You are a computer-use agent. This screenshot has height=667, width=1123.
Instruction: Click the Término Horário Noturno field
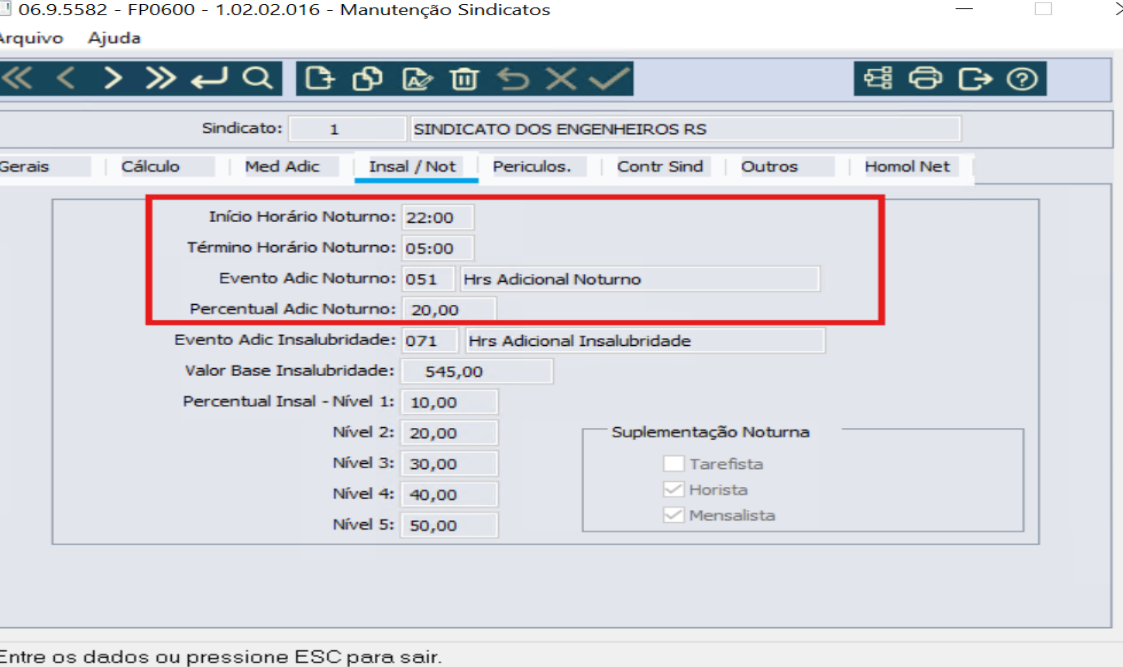point(437,248)
